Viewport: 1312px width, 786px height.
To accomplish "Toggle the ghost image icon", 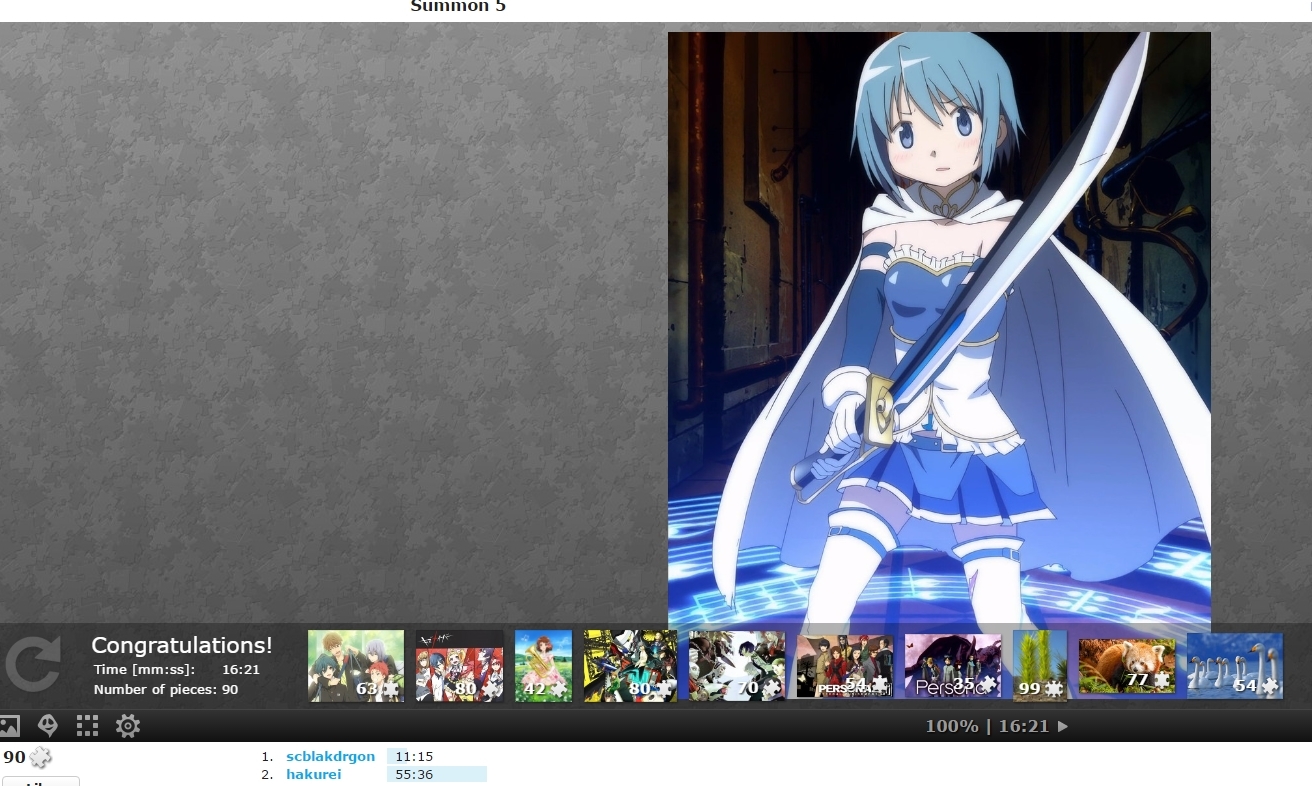I will [47, 726].
